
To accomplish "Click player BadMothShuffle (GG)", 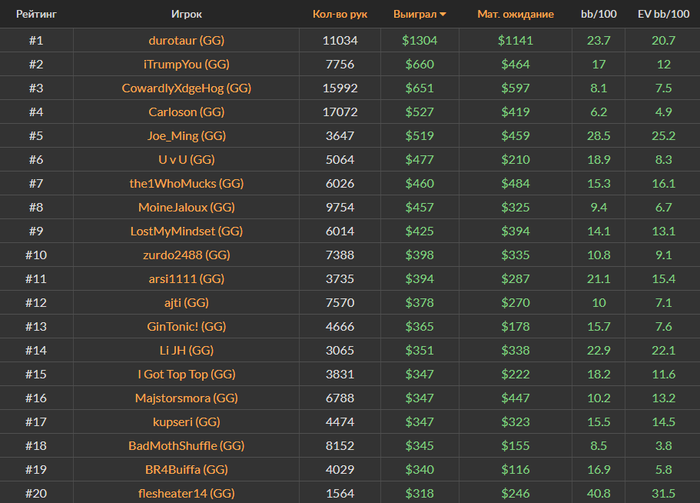I will click(186, 445).
